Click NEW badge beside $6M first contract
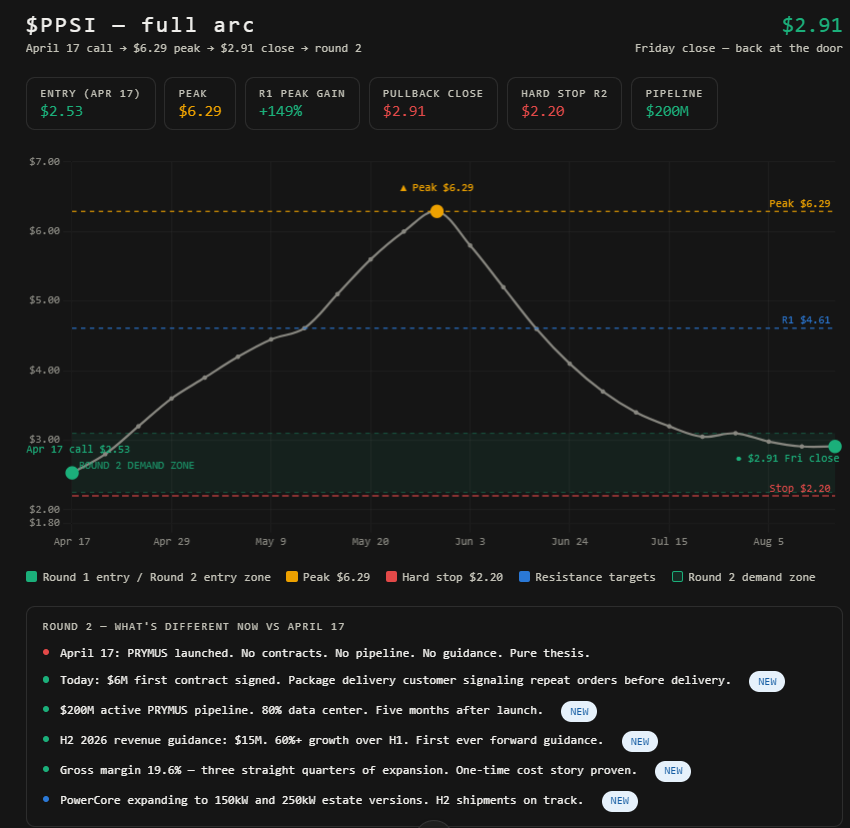The image size is (850, 828). pyautogui.click(x=767, y=682)
